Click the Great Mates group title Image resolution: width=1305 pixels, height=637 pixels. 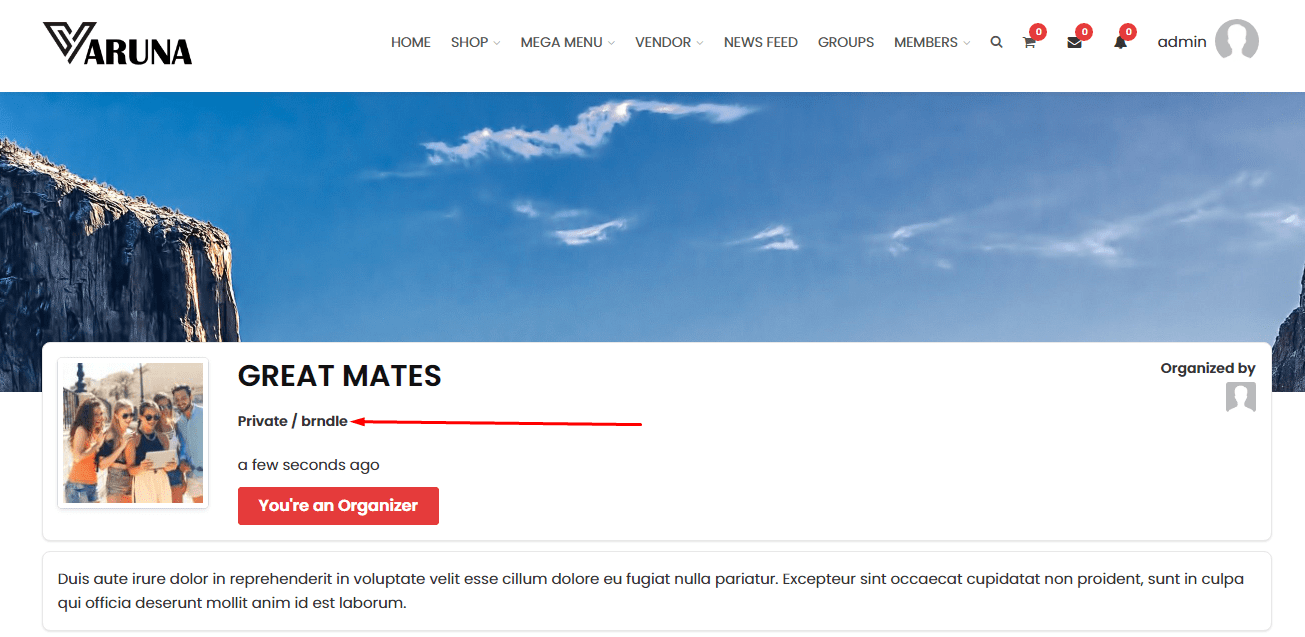[x=339, y=376]
